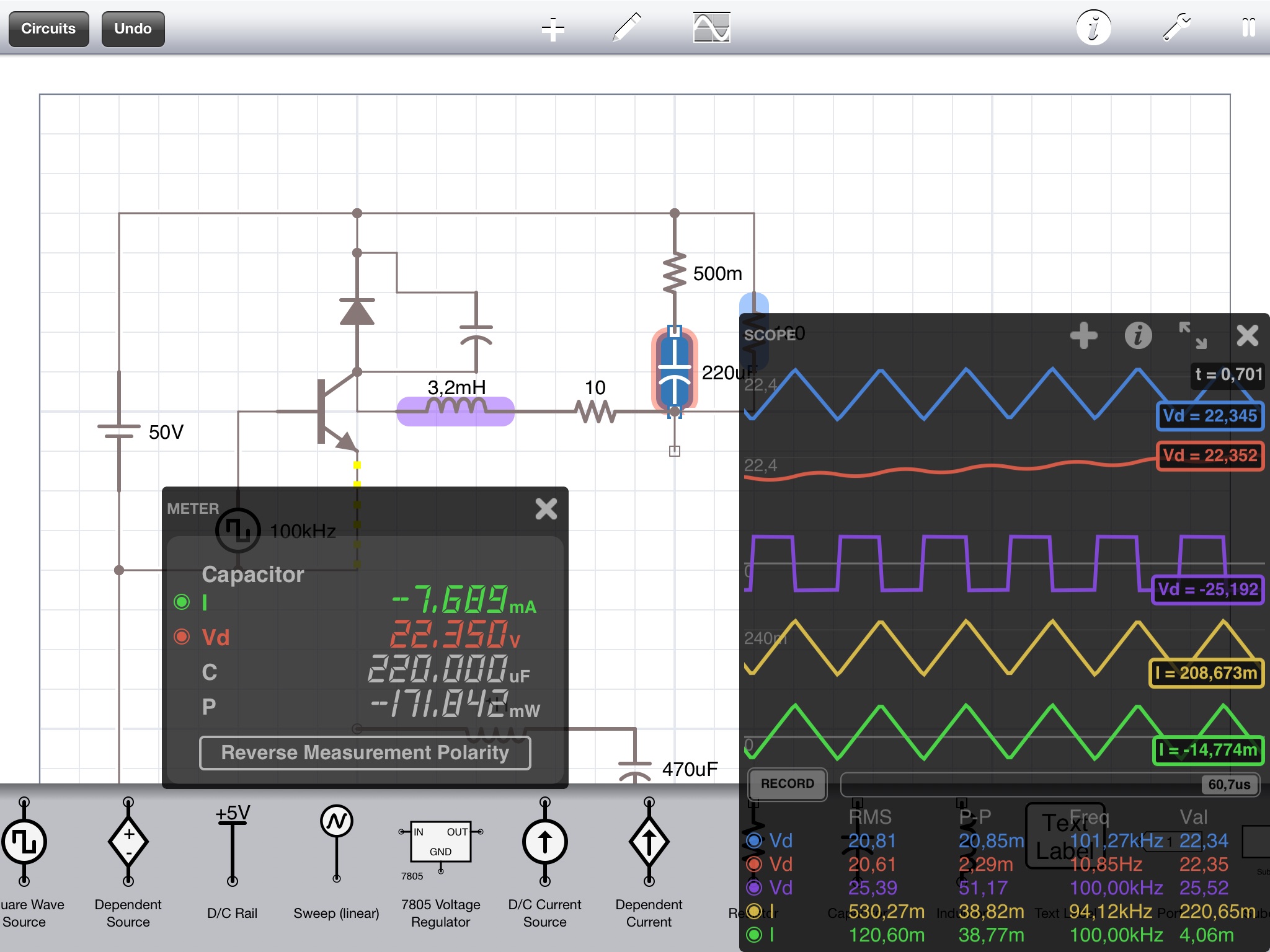Image resolution: width=1270 pixels, height=952 pixels.
Task: Click the 100,00kHz frequency of purple Vd
Action: coord(1116,888)
